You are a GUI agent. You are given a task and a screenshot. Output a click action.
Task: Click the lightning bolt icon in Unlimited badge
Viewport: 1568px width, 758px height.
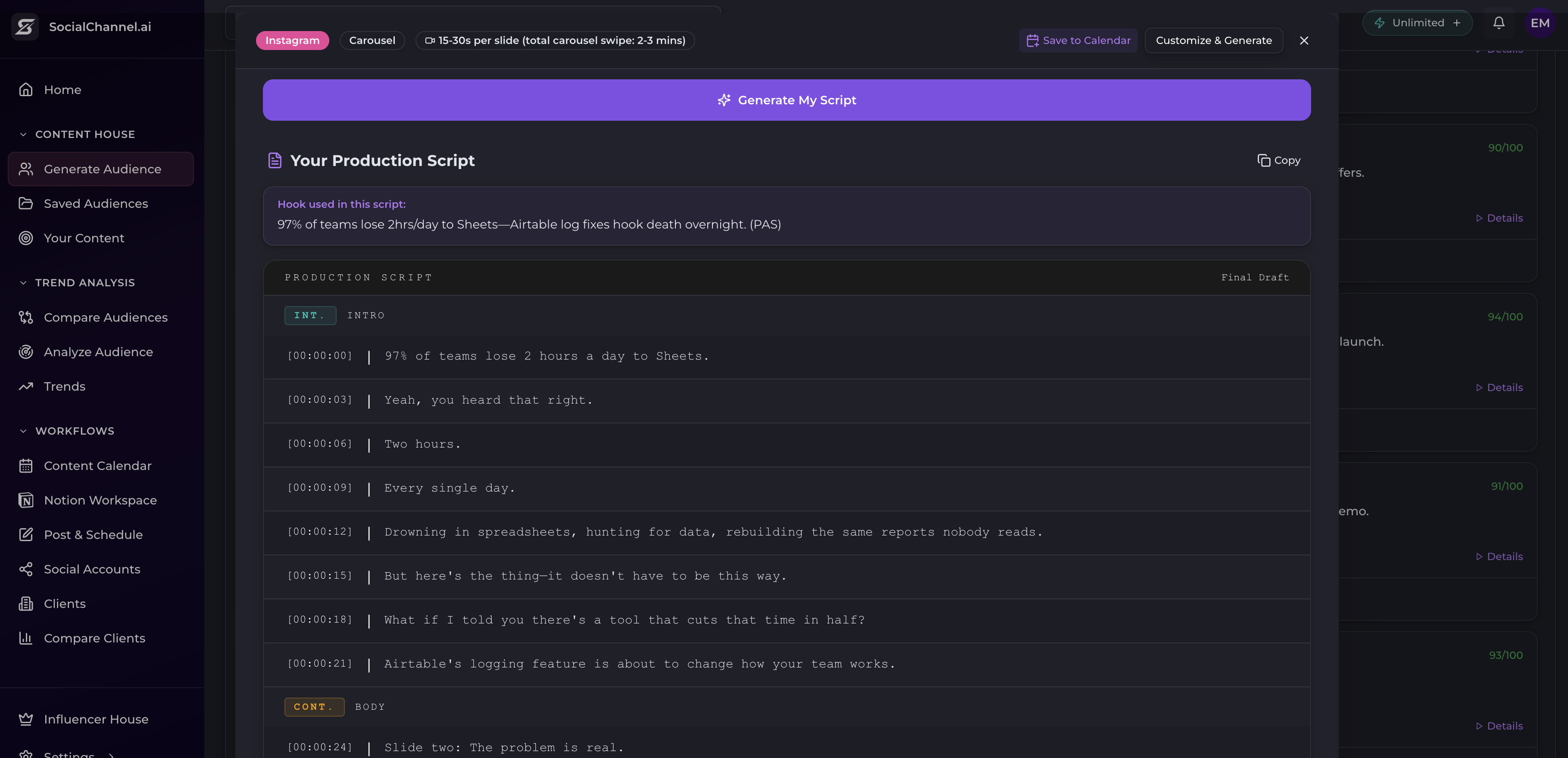tap(1379, 22)
